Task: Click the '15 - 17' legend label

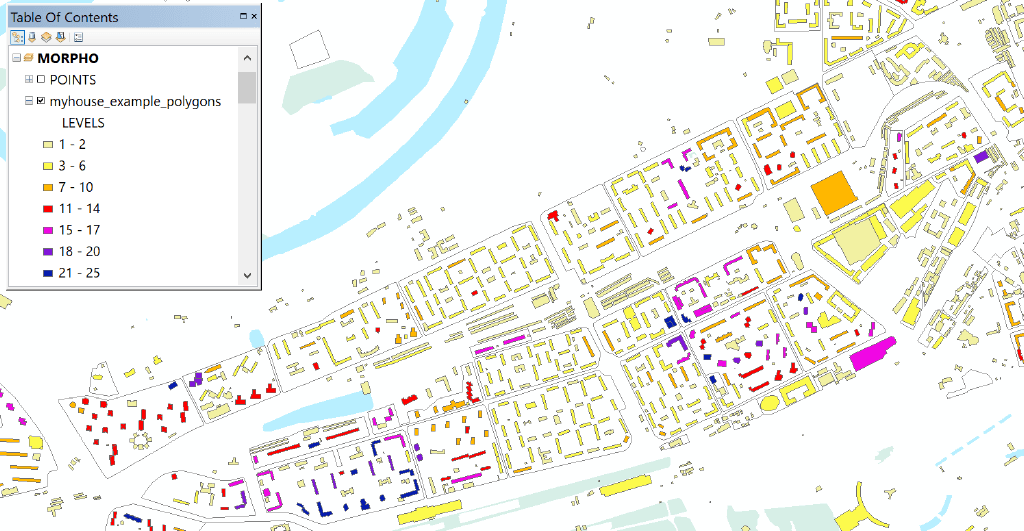Action: point(79,231)
